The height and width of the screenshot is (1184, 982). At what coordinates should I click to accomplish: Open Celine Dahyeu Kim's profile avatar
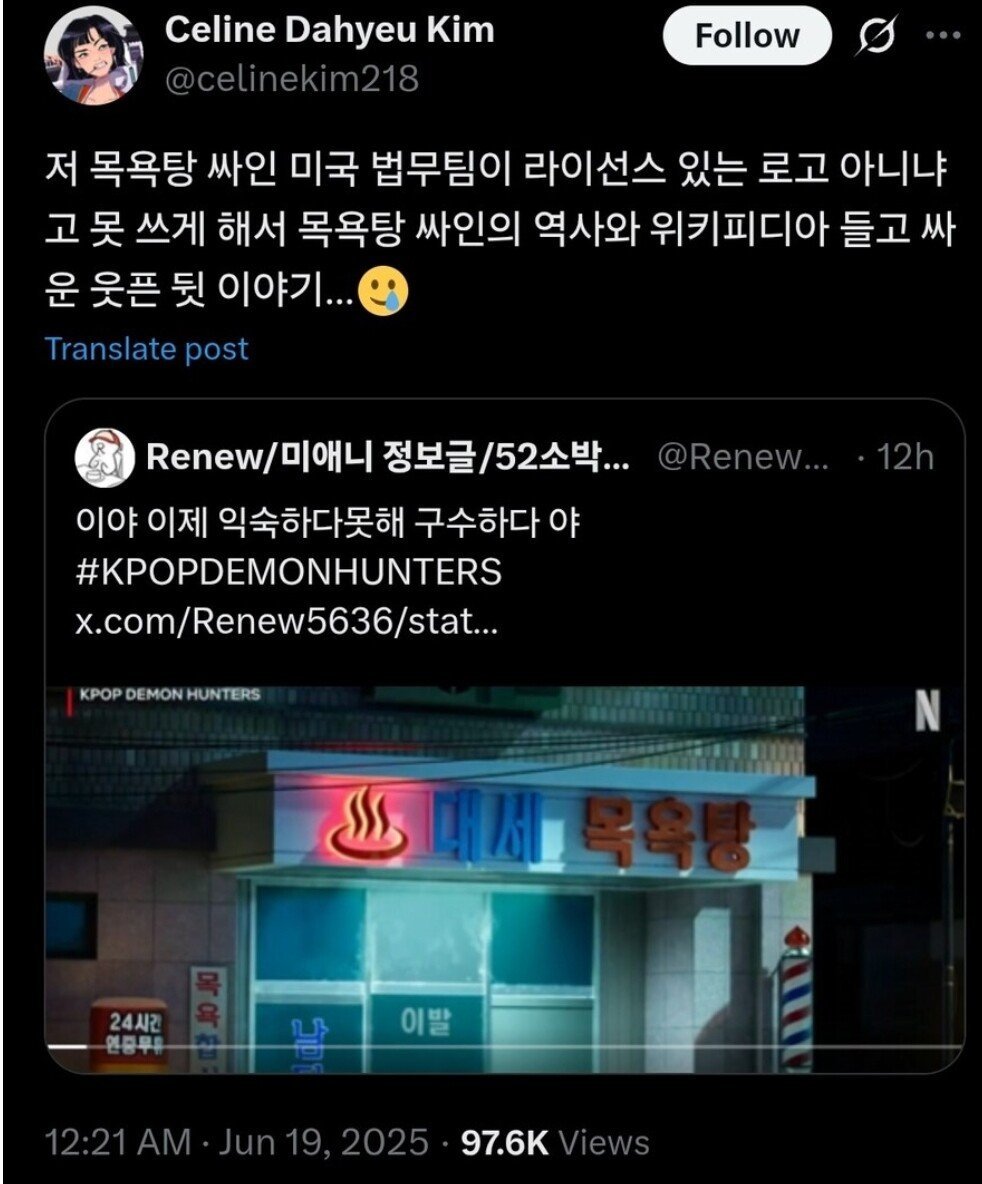(x=93, y=57)
